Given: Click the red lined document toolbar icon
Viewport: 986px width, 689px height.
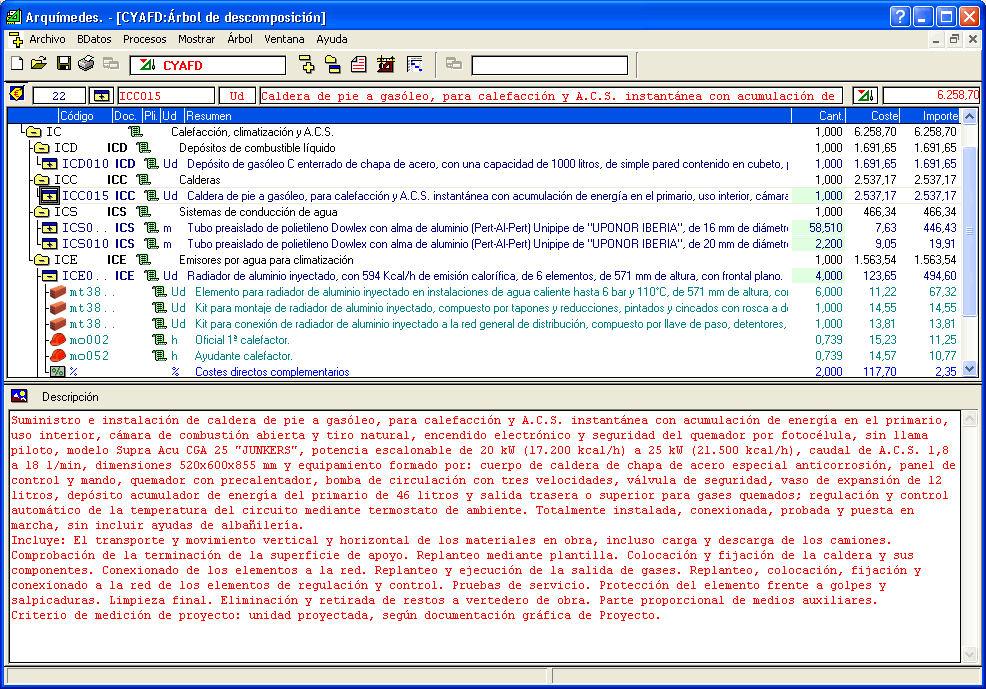Looking at the screenshot, I should pyautogui.click(x=358, y=64).
